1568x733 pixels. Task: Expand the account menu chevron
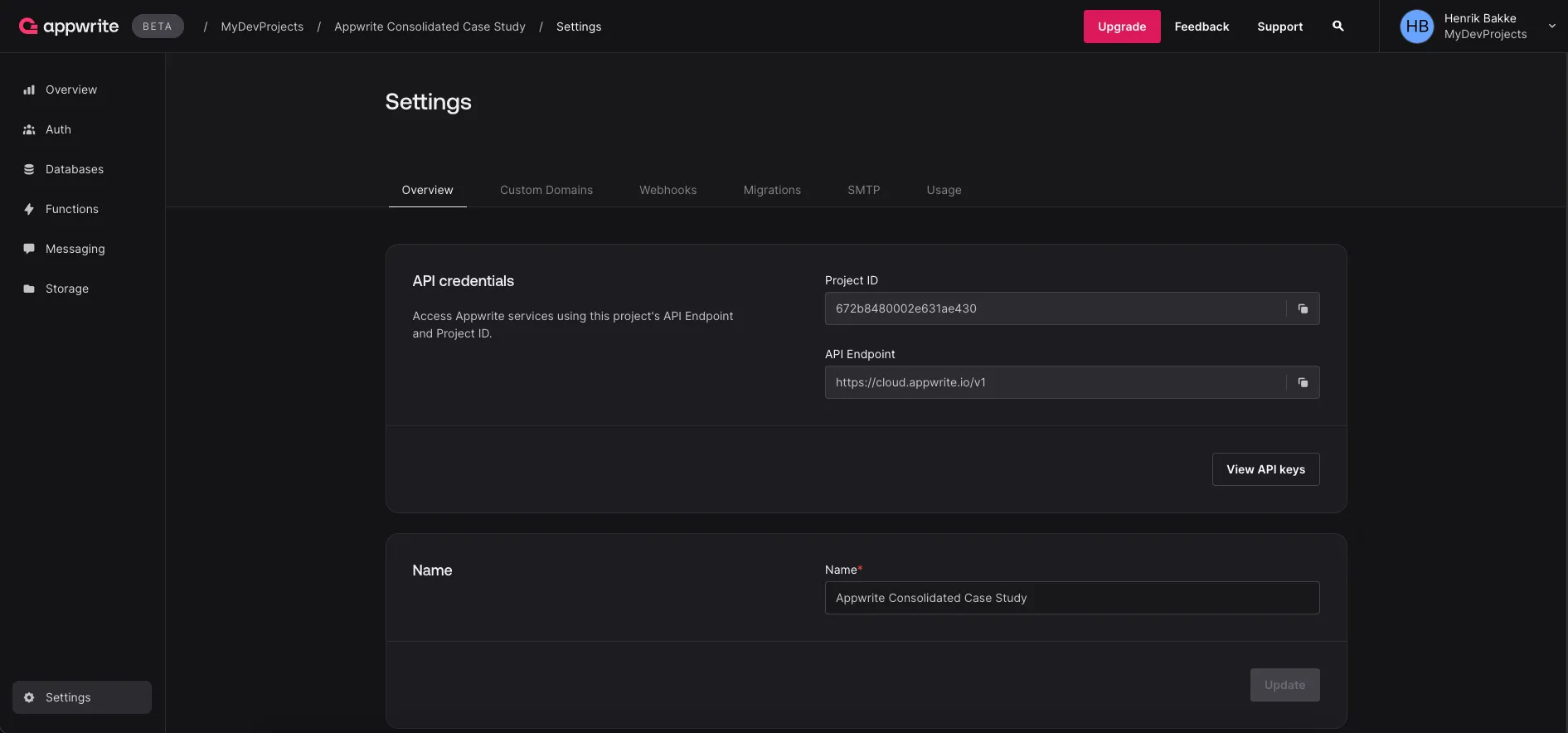coord(1551,26)
